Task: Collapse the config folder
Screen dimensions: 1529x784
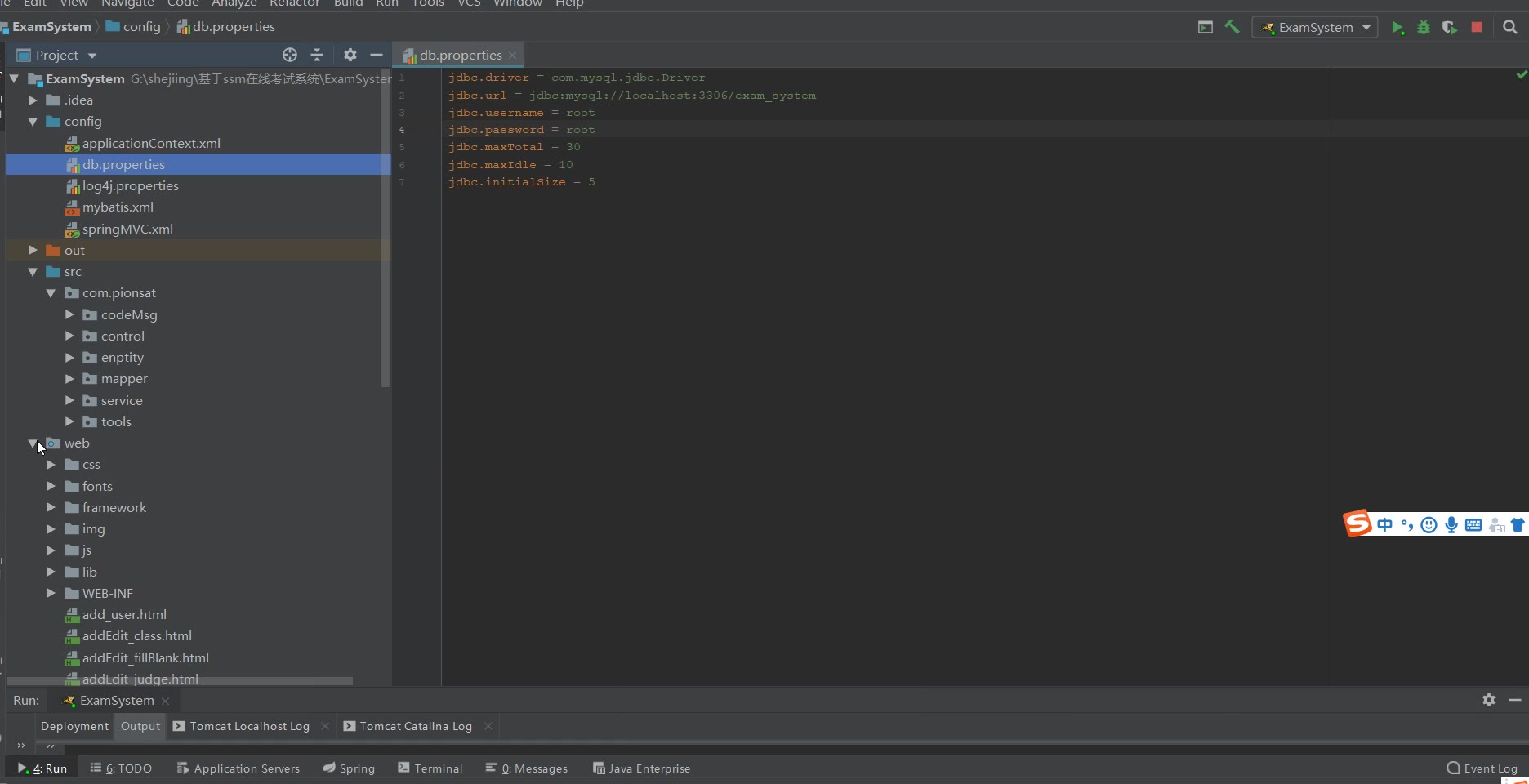Action: click(33, 122)
